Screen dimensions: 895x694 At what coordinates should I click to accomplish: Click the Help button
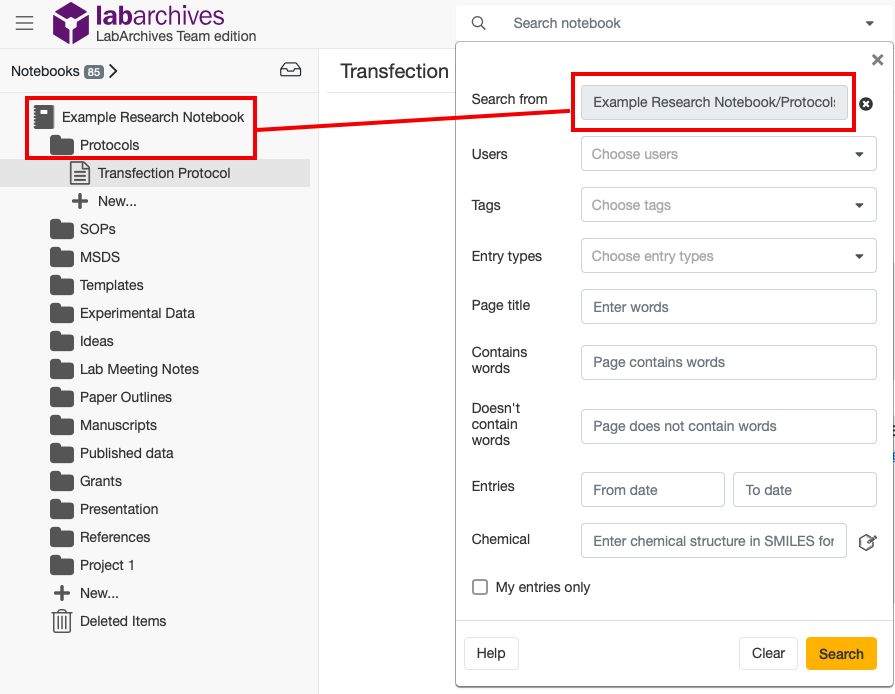point(491,653)
